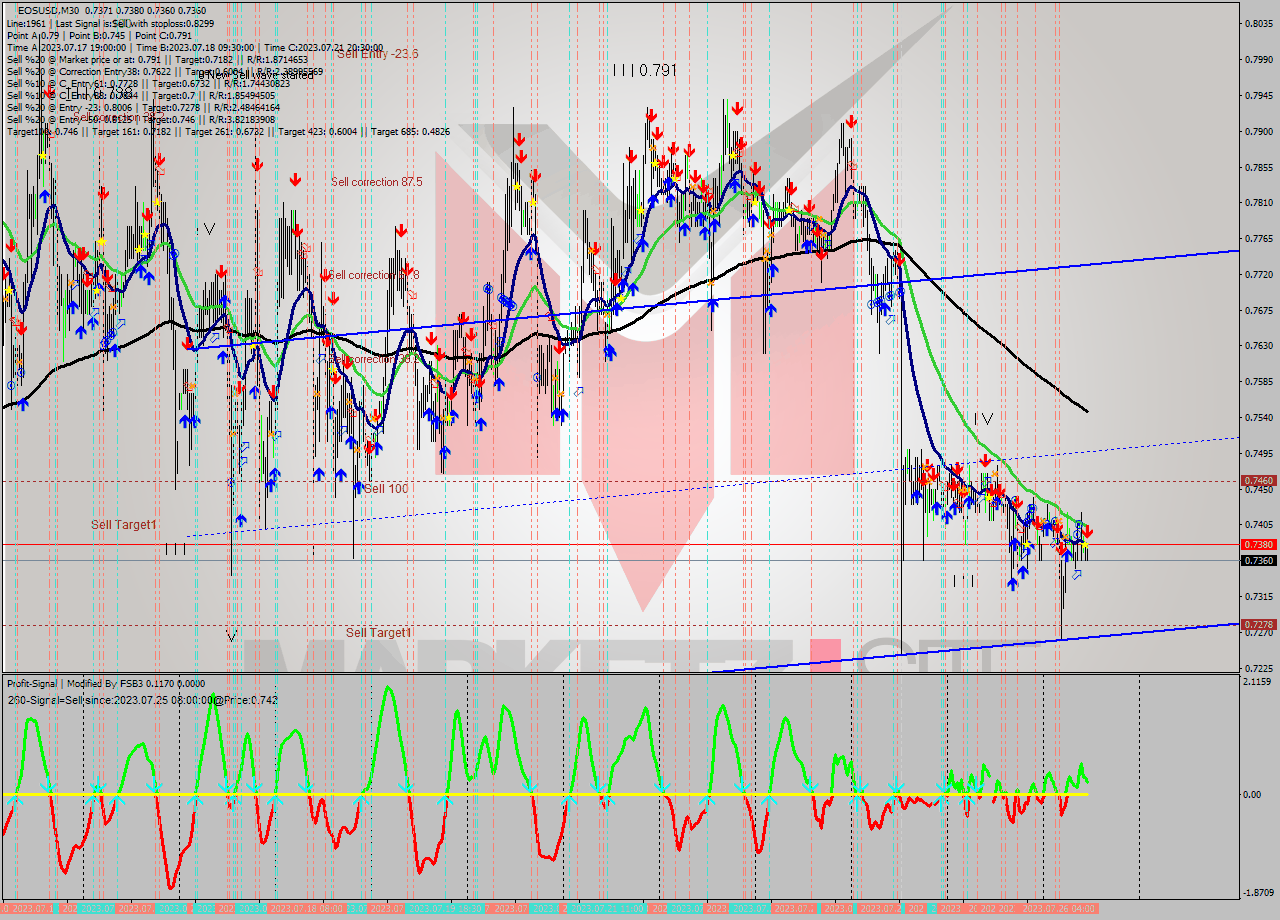Select the red down arrow over the recent candle cluster
The width and height of the screenshot is (1280, 920).
(1088, 530)
